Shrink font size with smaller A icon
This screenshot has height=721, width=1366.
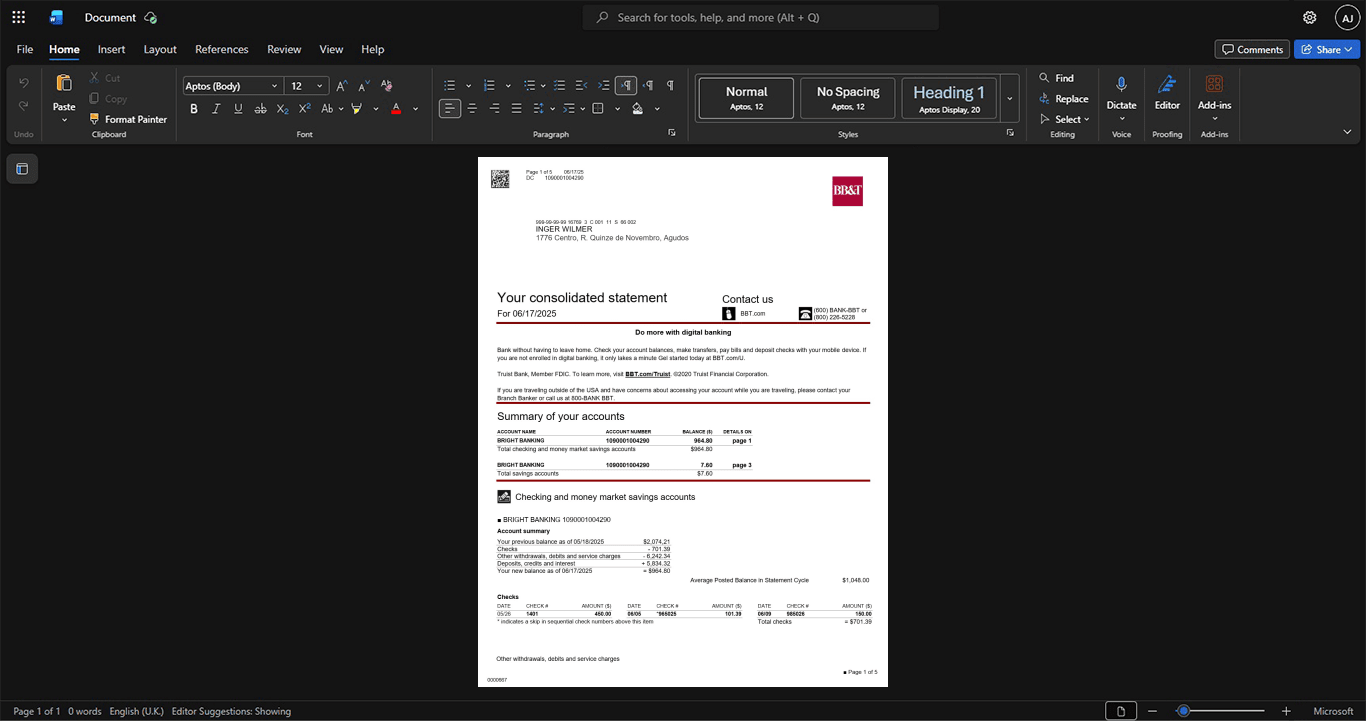[x=364, y=86]
